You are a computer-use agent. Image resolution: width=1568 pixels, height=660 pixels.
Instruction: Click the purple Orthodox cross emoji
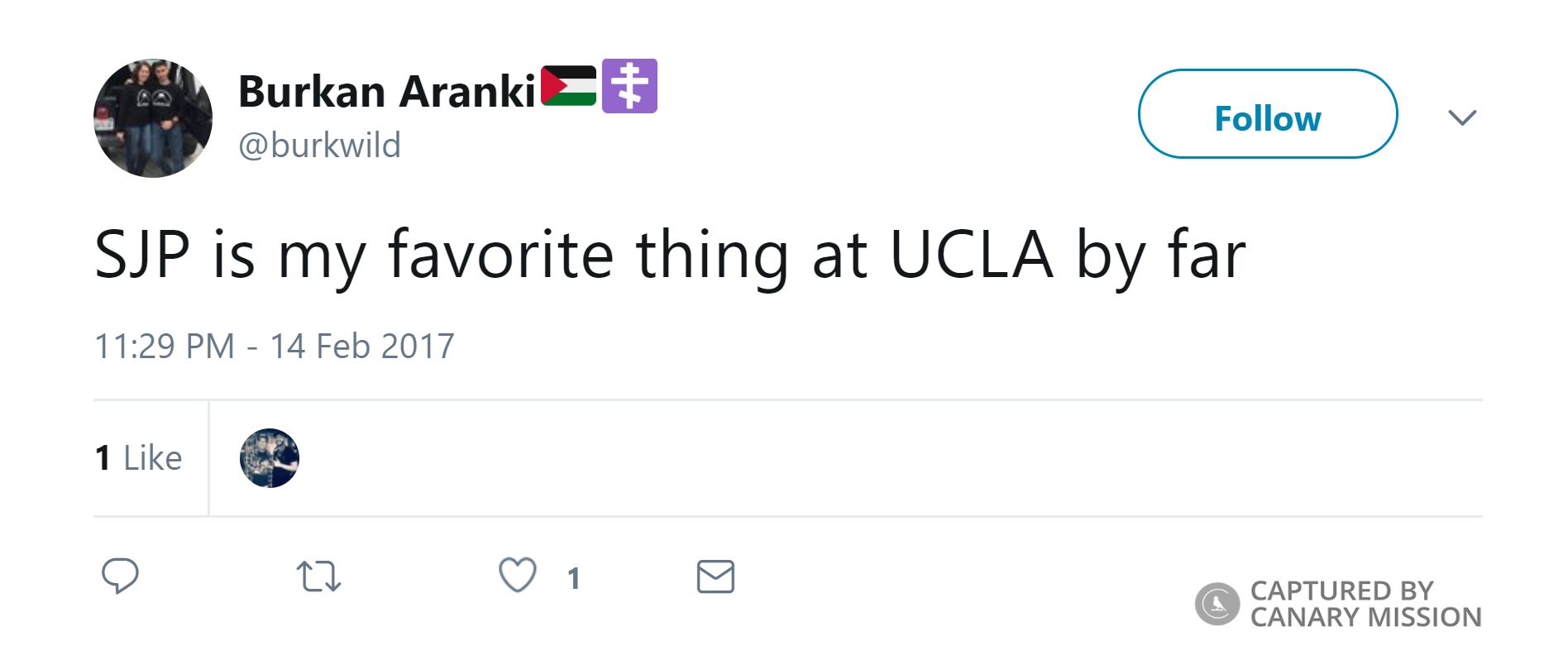tap(629, 86)
